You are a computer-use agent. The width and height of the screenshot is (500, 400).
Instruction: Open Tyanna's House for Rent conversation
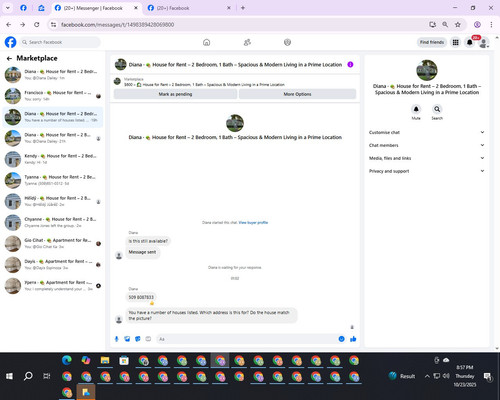(x=53, y=180)
